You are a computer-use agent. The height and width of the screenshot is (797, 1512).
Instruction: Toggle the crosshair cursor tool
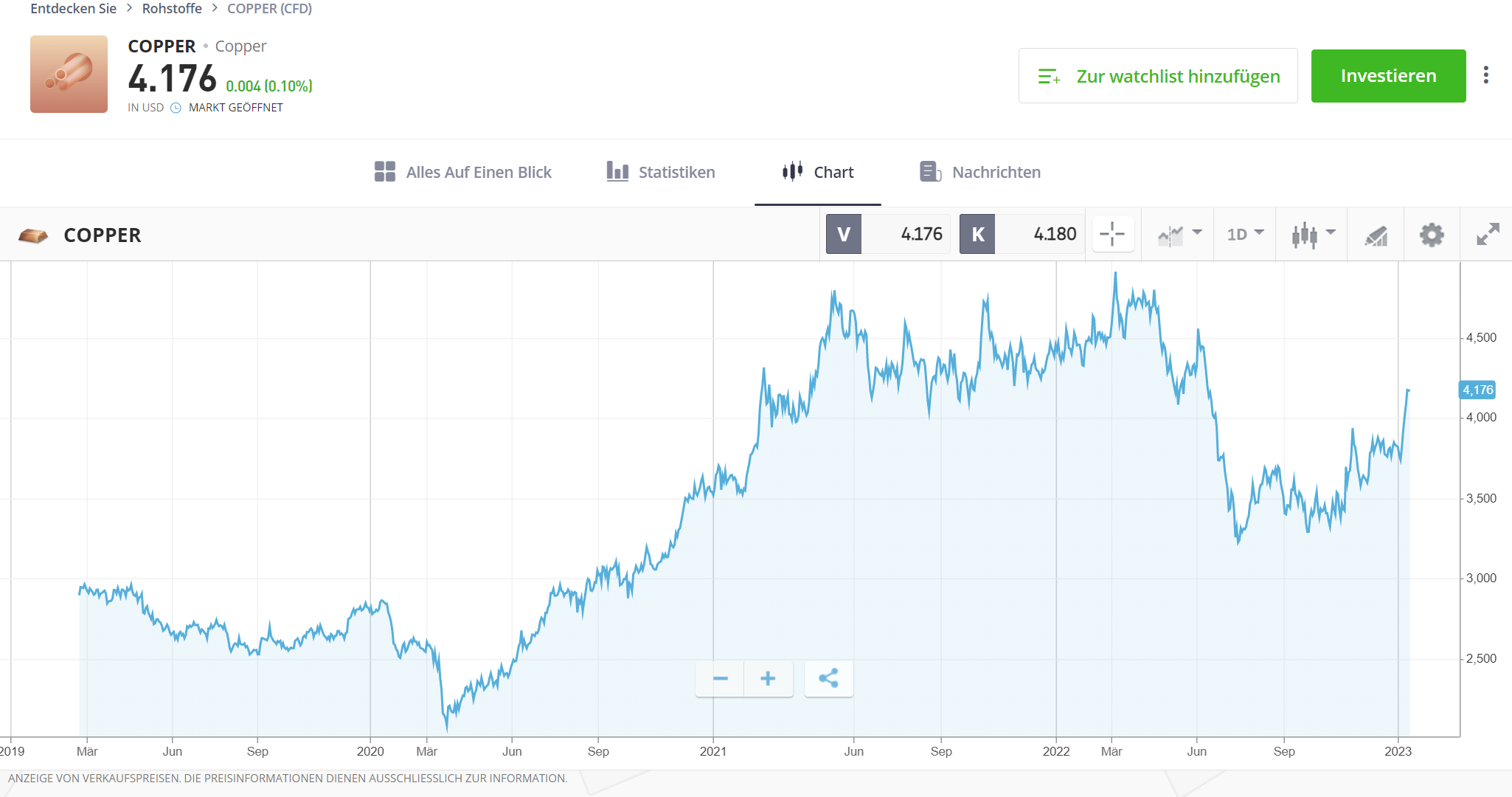click(x=1112, y=235)
